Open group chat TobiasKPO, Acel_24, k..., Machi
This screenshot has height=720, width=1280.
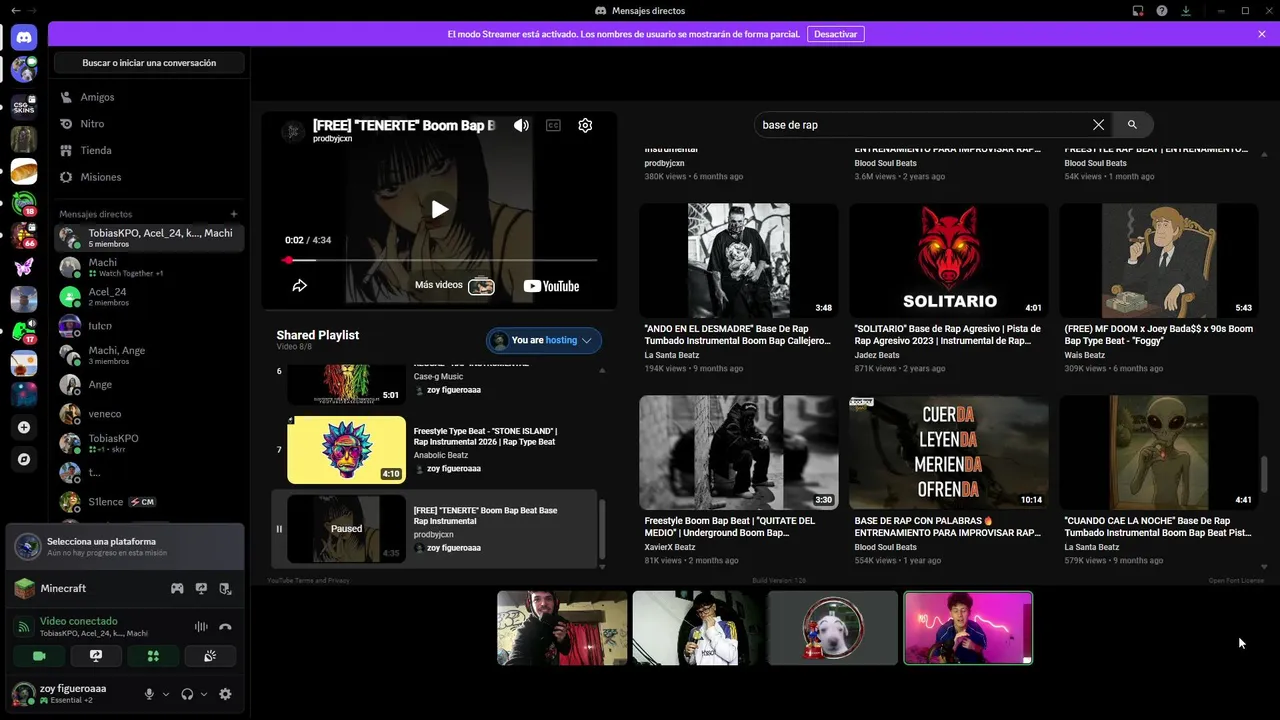point(149,238)
